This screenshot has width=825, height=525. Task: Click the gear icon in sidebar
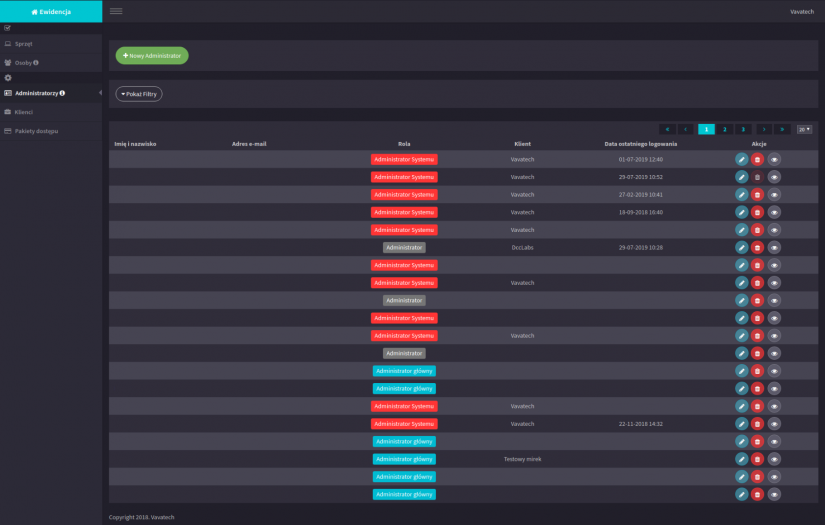tap(8, 78)
